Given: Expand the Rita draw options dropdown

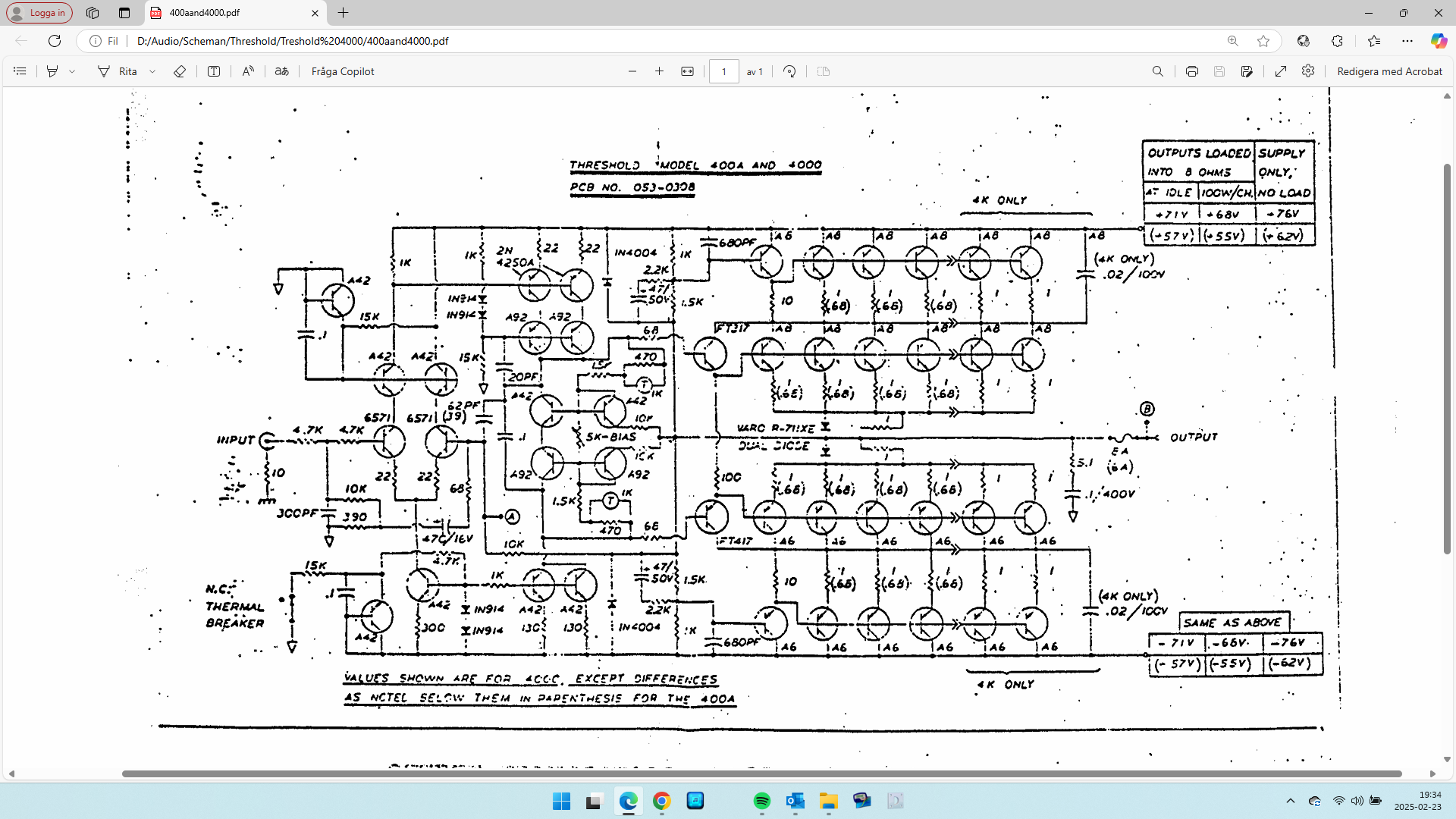Looking at the screenshot, I should pyautogui.click(x=152, y=71).
